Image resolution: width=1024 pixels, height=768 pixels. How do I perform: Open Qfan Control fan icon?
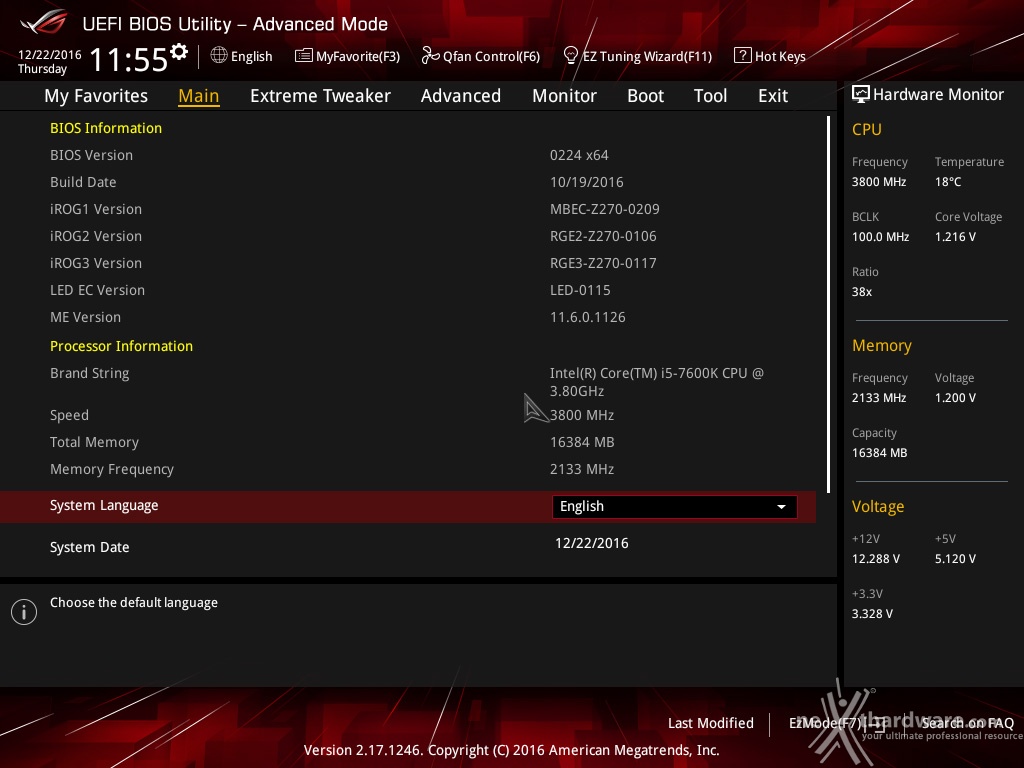click(x=430, y=56)
